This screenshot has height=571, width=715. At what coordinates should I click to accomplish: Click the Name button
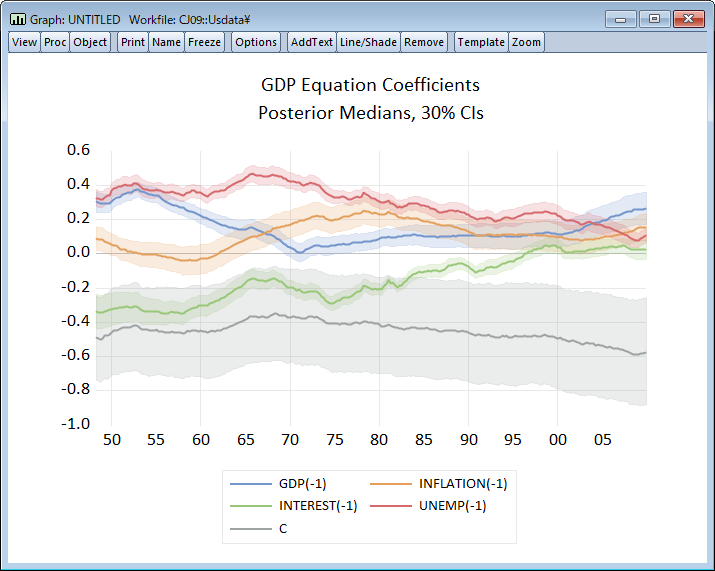(166, 42)
